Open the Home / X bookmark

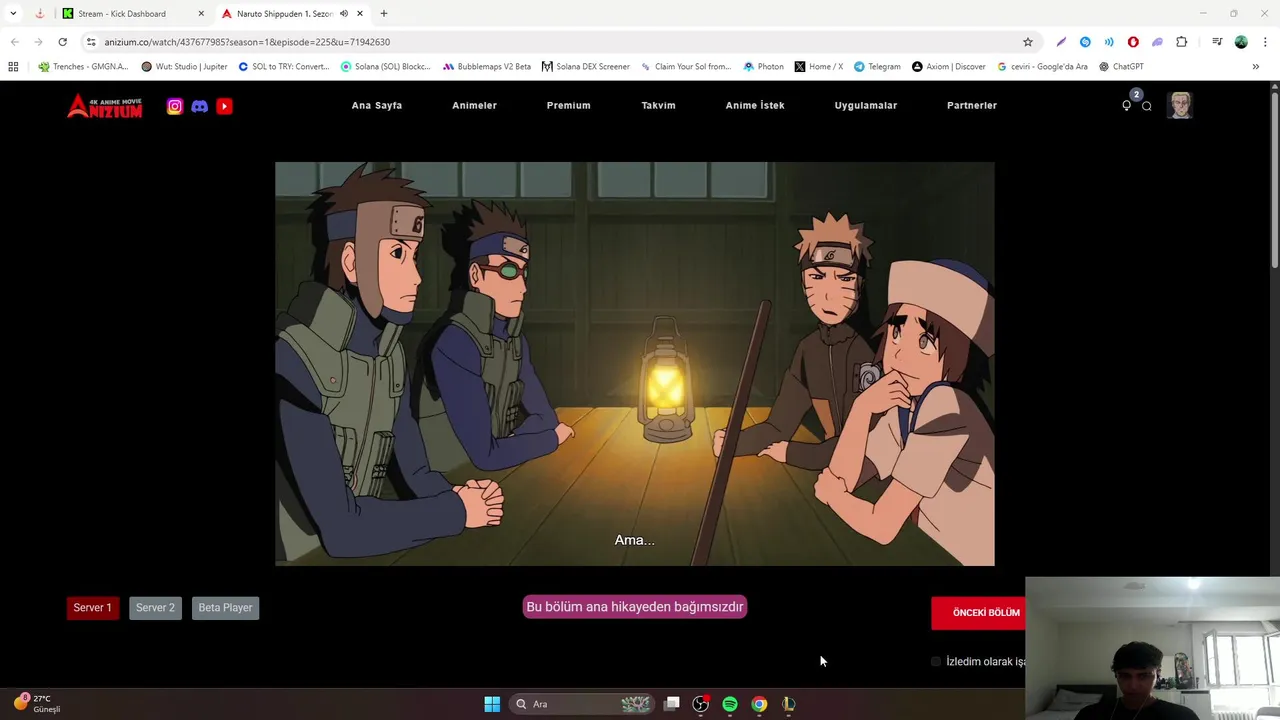(x=819, y=67)
